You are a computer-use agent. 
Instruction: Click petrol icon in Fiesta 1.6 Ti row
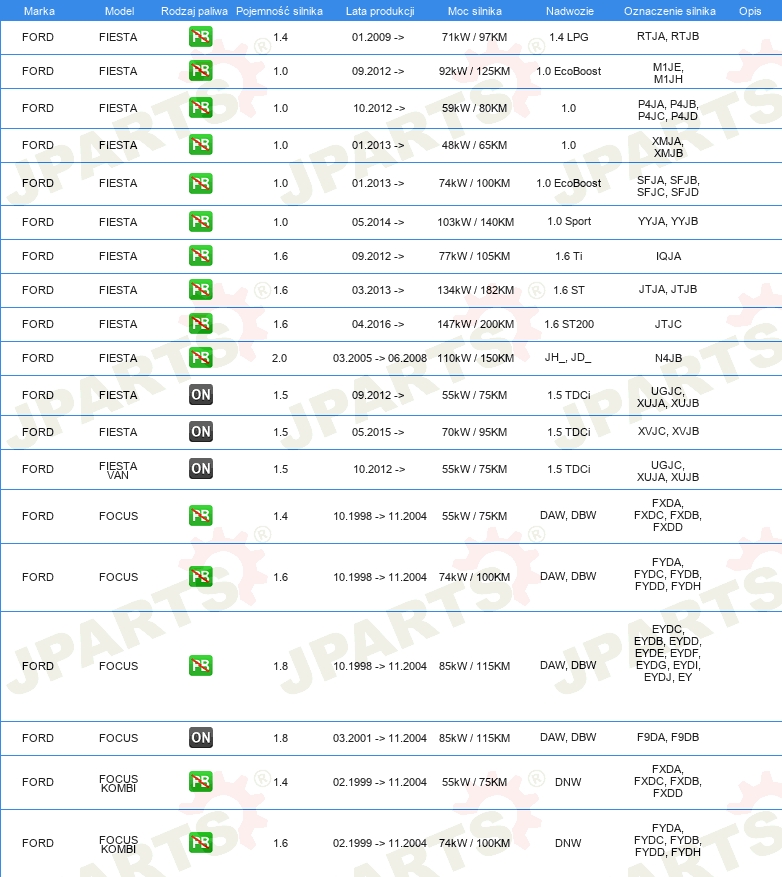(201, 256)
